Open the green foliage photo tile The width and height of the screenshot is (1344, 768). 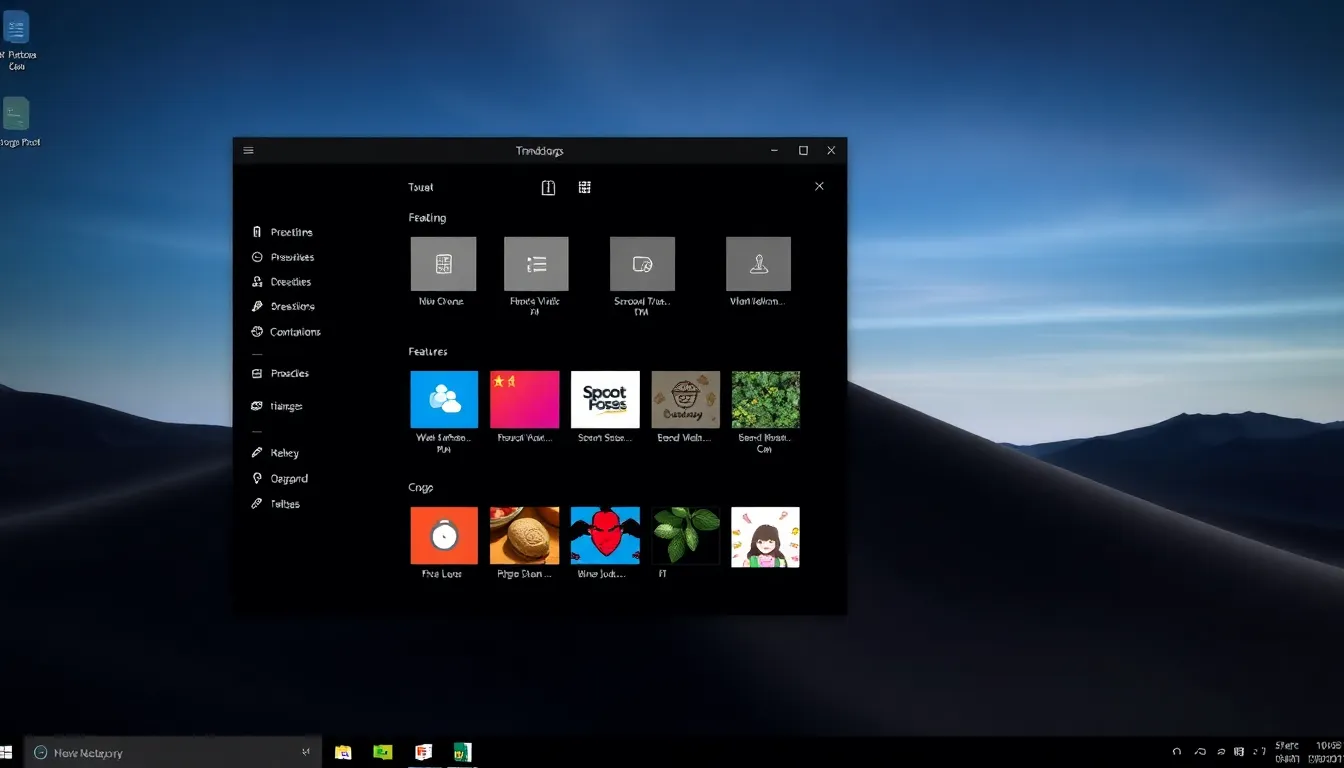766,399
